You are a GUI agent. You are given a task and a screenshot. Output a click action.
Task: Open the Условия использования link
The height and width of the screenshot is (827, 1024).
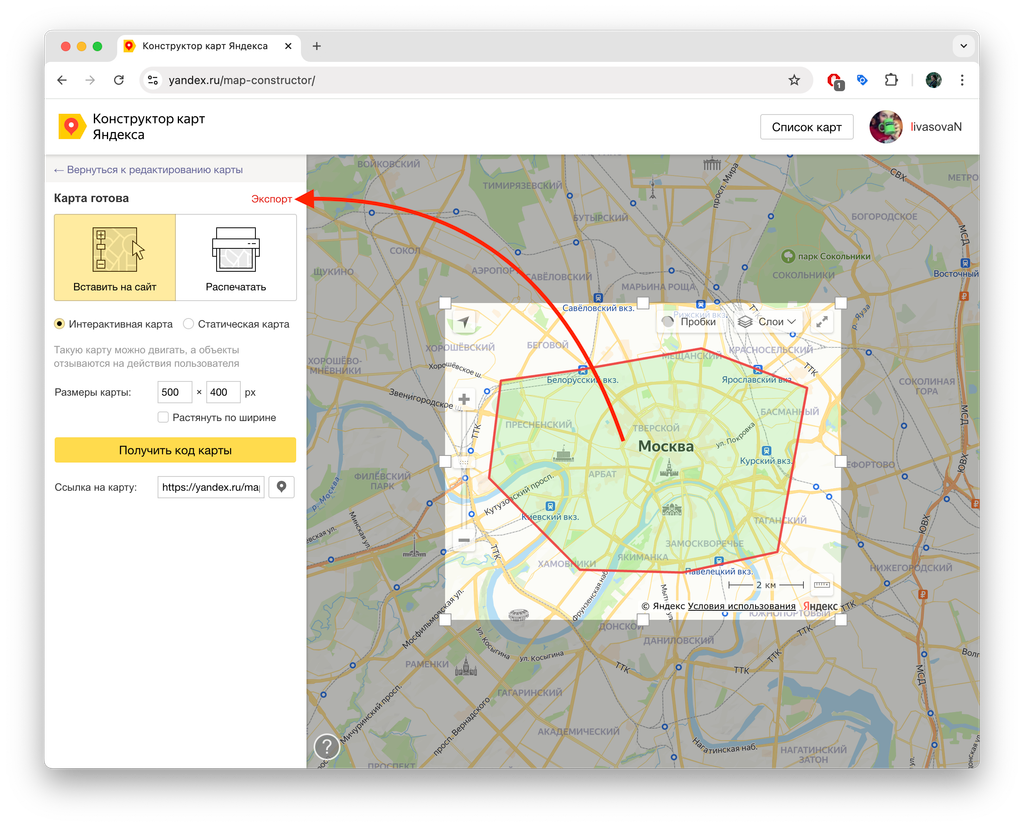(x=741, y=606)
